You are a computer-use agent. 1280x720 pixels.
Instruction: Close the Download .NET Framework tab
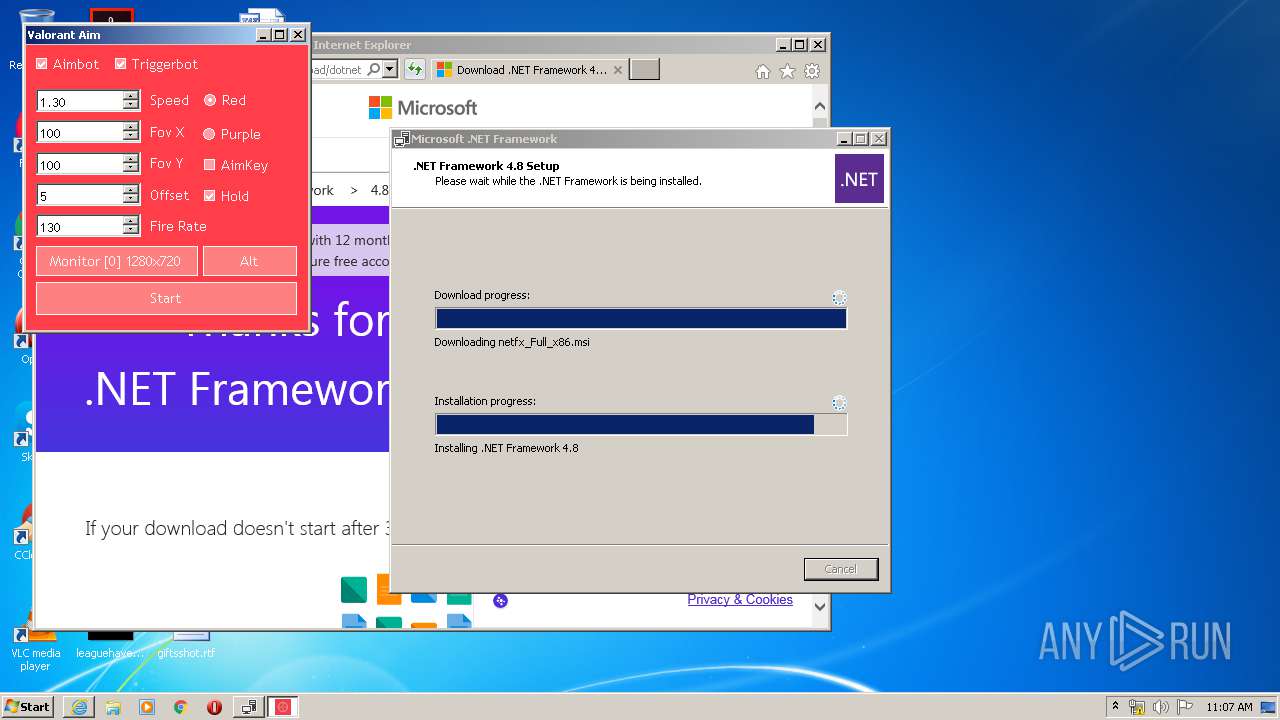[618, 70]
